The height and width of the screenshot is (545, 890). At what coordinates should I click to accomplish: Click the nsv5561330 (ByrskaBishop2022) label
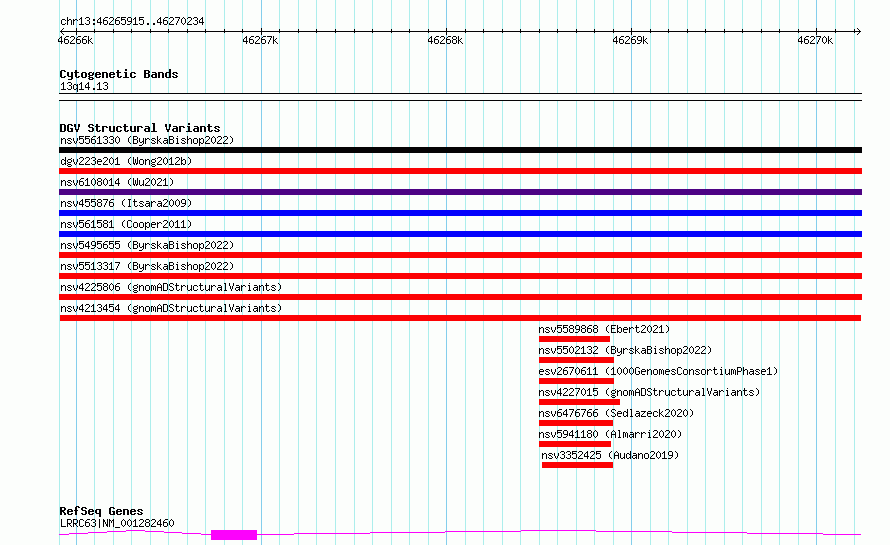(147, 140)
